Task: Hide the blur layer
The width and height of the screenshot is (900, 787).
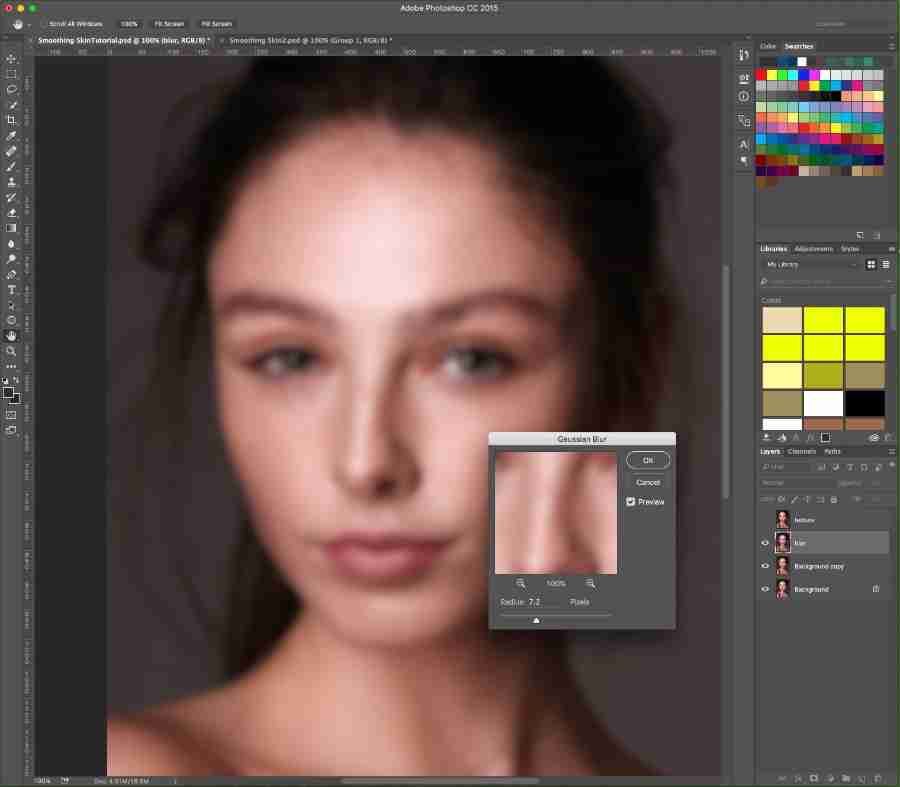Action: [x=765, y=542]
